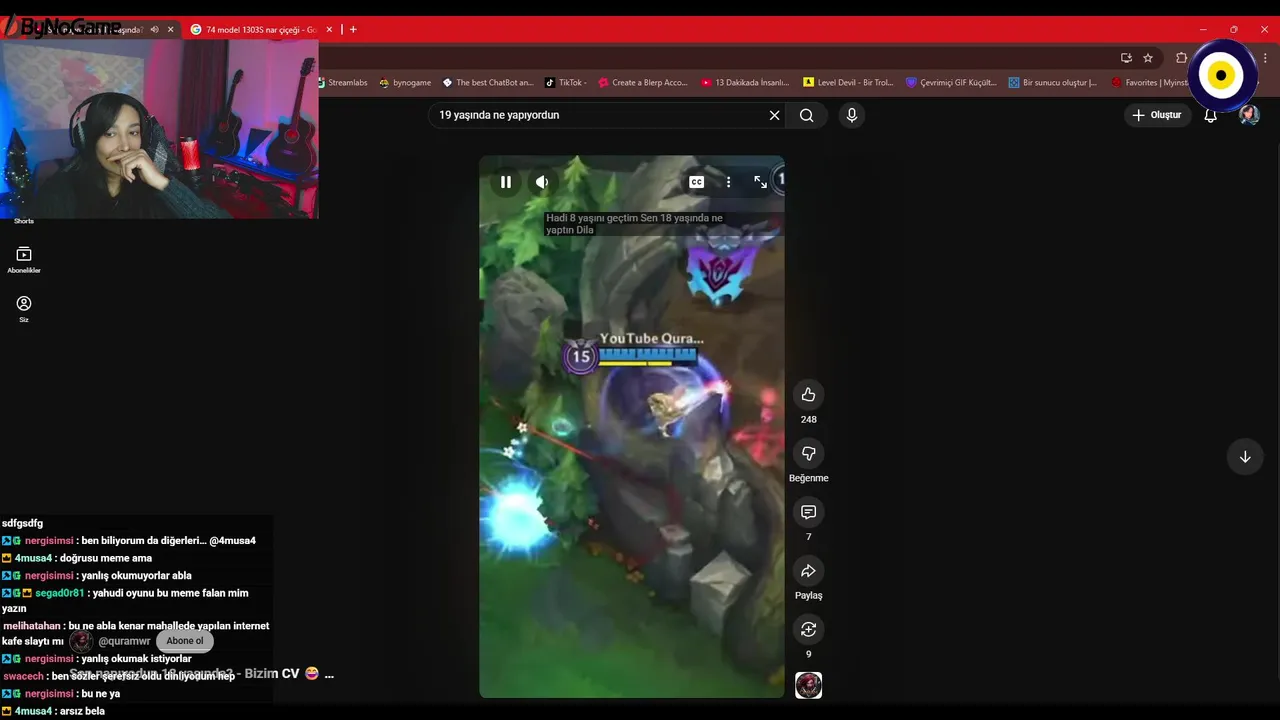Open the sound source thumbnail
Screen dimensions: 1280x720
click(x=808, y=685)
